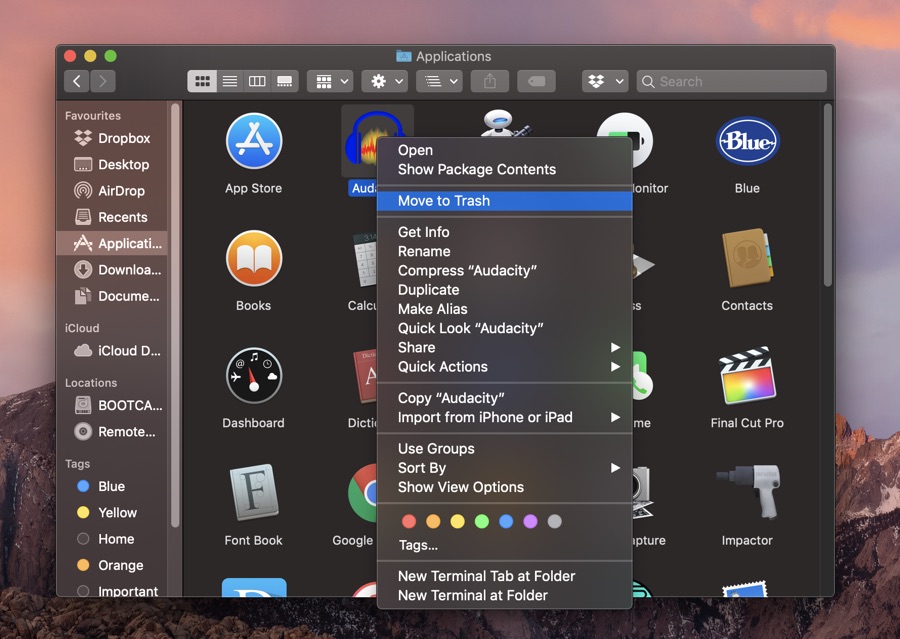The image size is (900, 639).
Task: Switch to column view in toolbar
Action: (x=257, y=82)
